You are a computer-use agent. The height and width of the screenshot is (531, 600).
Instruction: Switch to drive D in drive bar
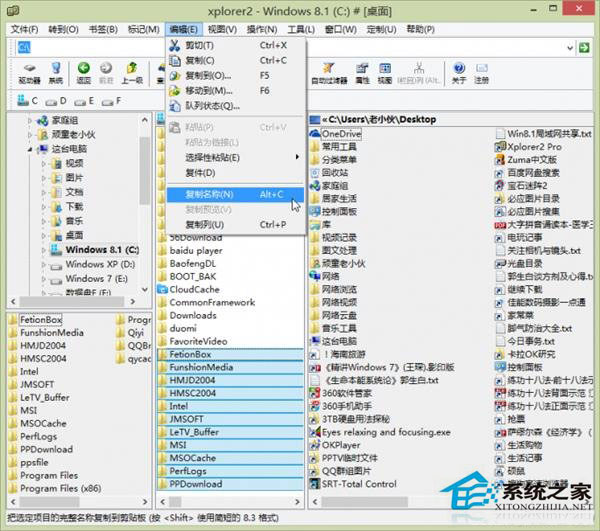(56, 101)
